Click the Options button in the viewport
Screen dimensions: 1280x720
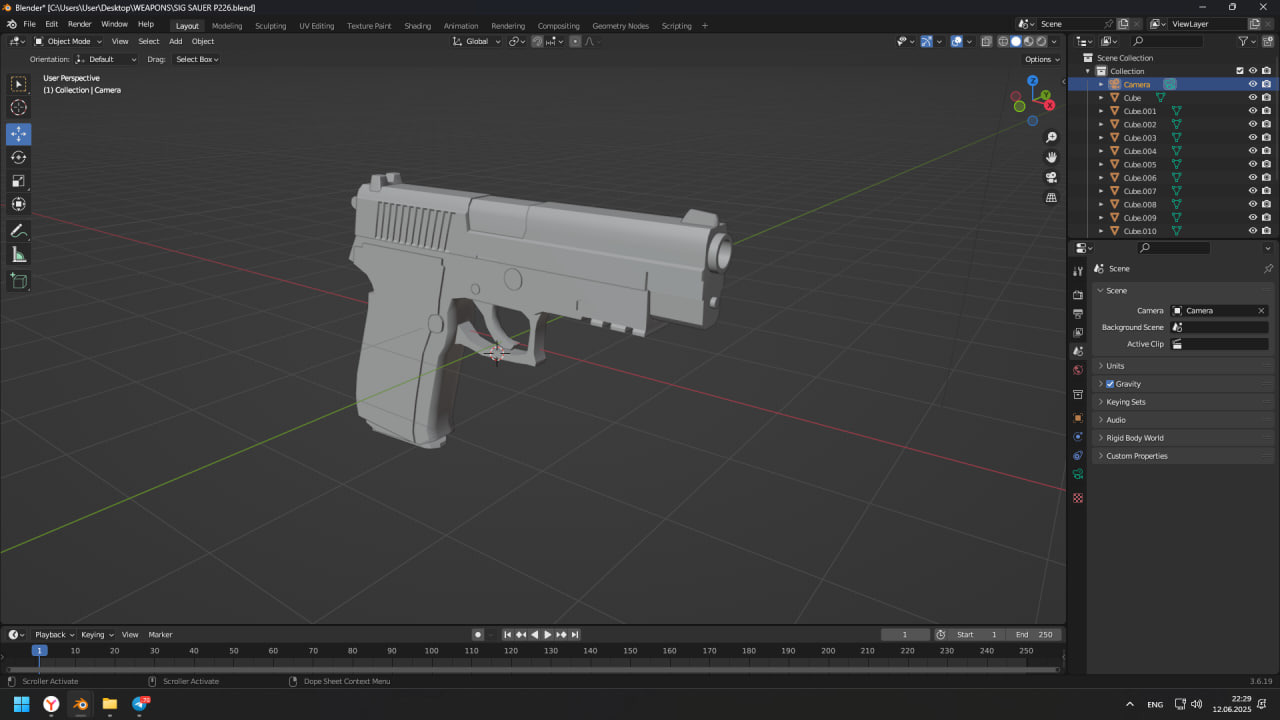coord(1040,59)
